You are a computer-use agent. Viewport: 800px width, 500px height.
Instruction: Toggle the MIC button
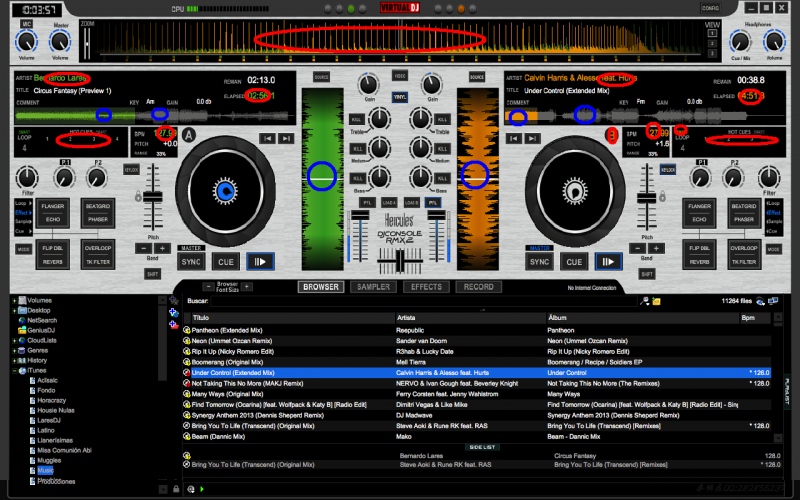tap(27, 24)
